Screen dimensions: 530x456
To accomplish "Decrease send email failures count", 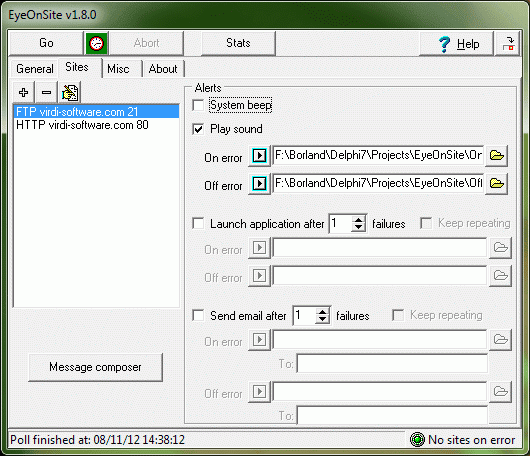I will [x=322, y=319].
